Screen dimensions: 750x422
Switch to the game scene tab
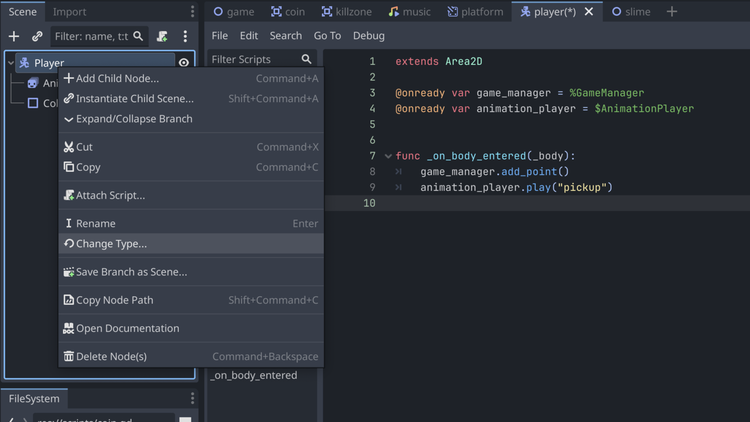233,11
